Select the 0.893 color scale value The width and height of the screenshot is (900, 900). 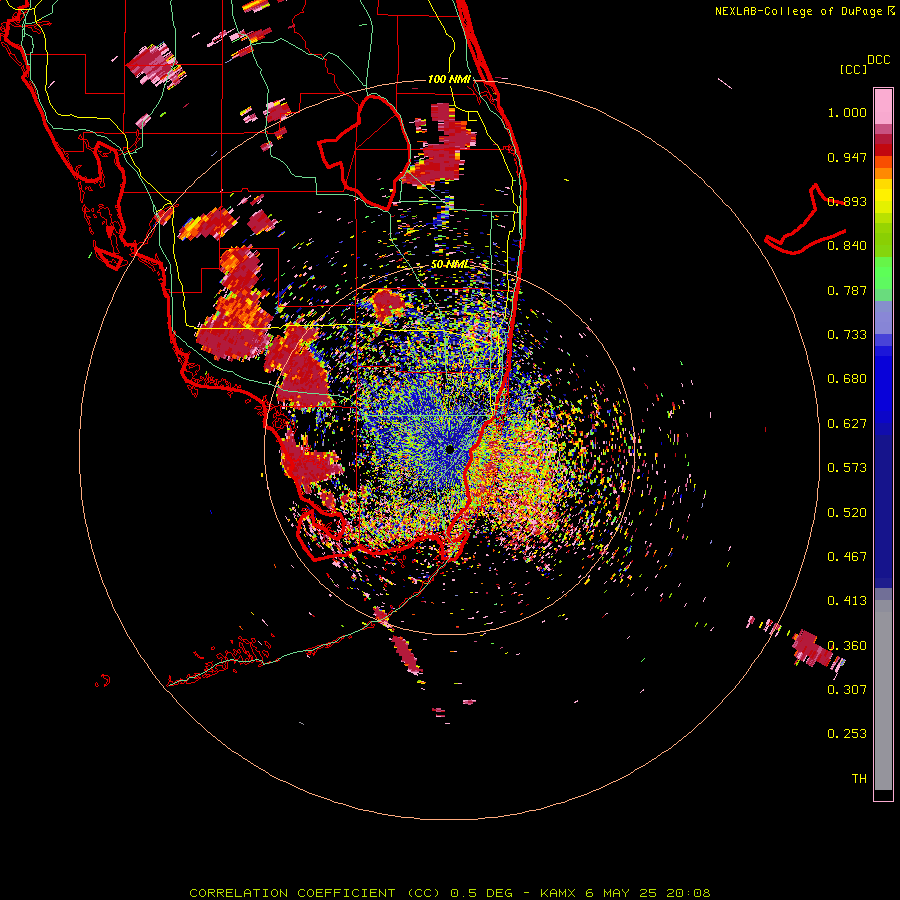point(847,201)
